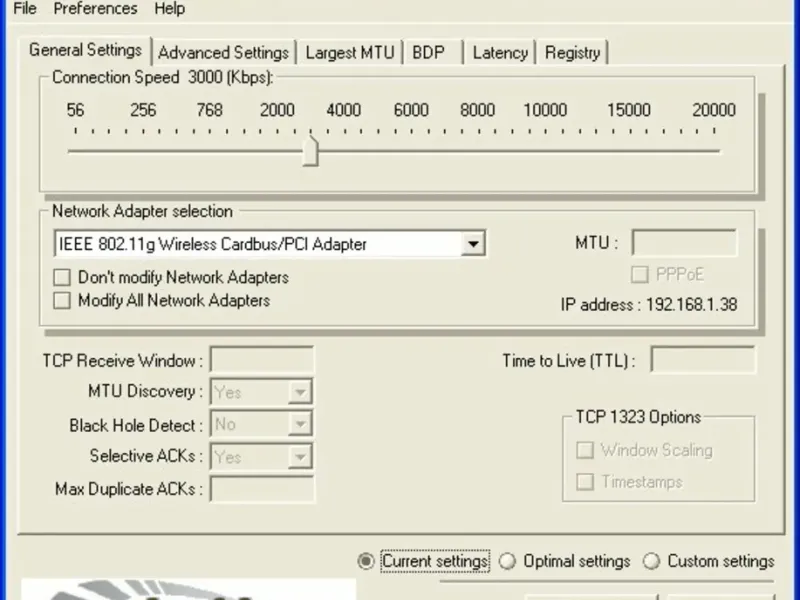
Task: Select the Current settings radio button
Action: pos(365,561)
